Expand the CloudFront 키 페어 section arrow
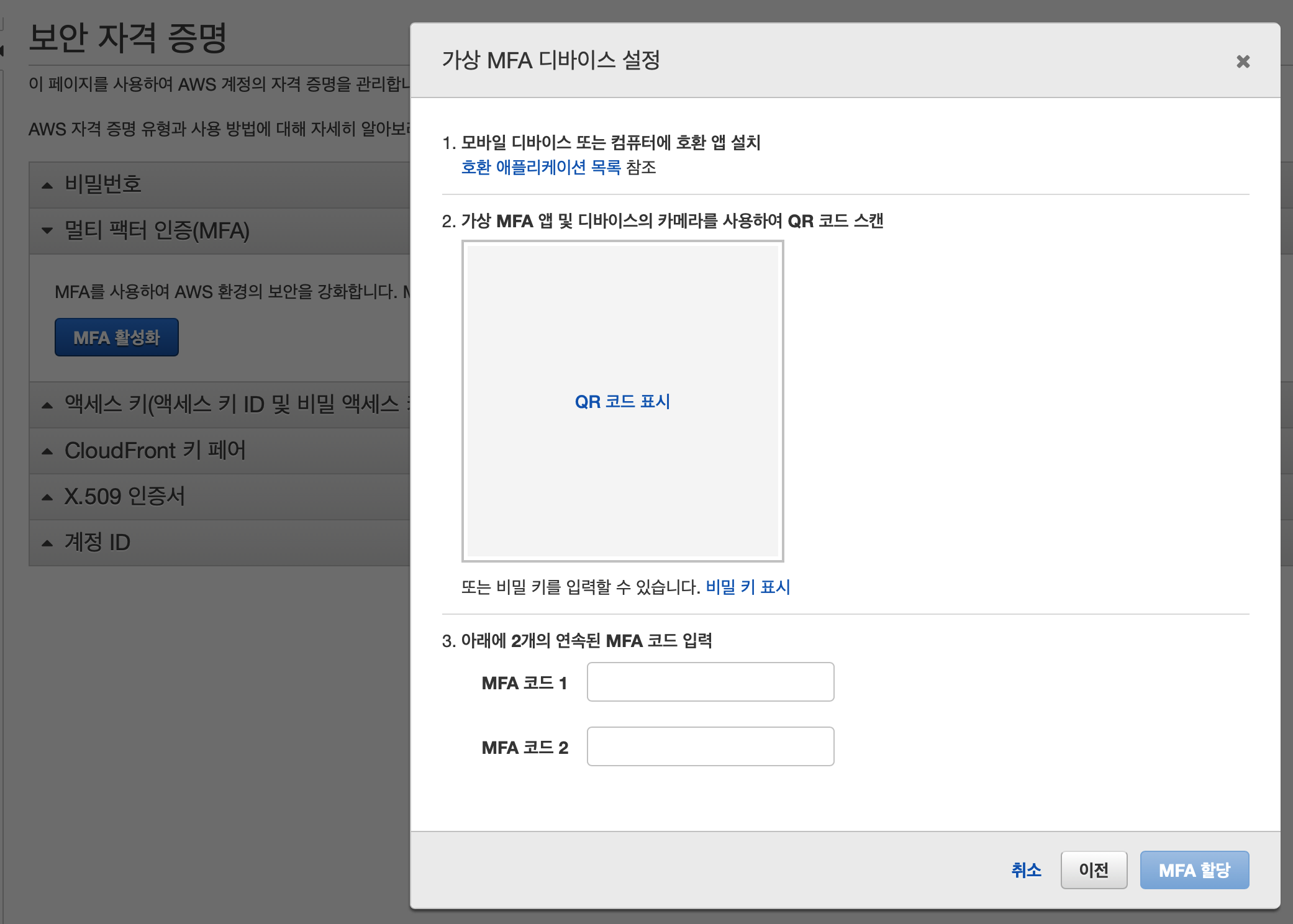 pos(47,451)
